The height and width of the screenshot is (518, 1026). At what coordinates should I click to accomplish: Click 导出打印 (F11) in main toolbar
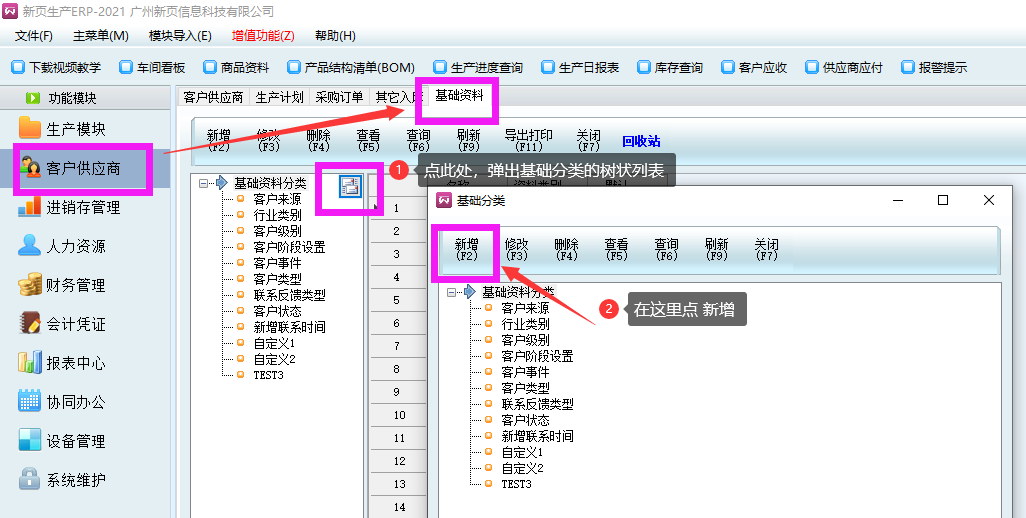(528, 141)
